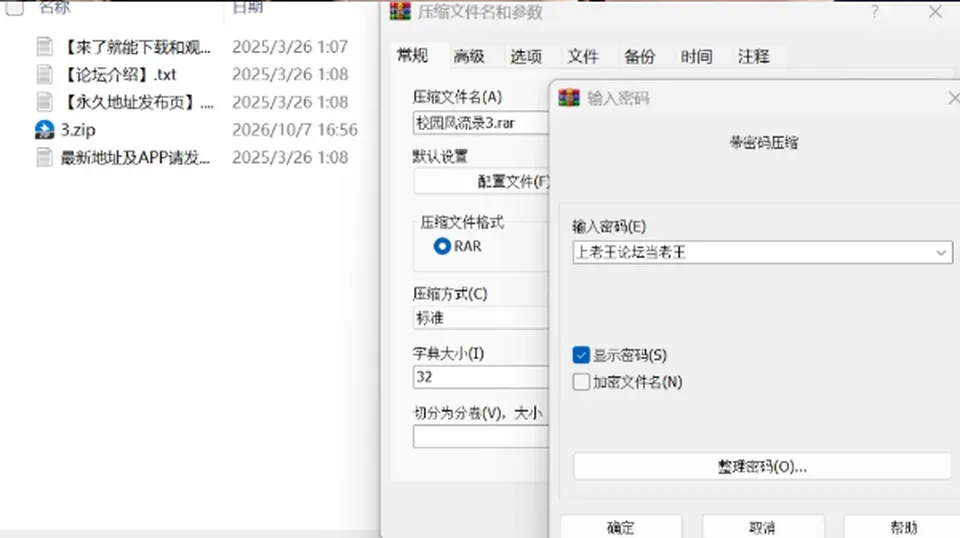
Task: Click the date 2025/3/26 1:07
Action: (x=290, y=47)
